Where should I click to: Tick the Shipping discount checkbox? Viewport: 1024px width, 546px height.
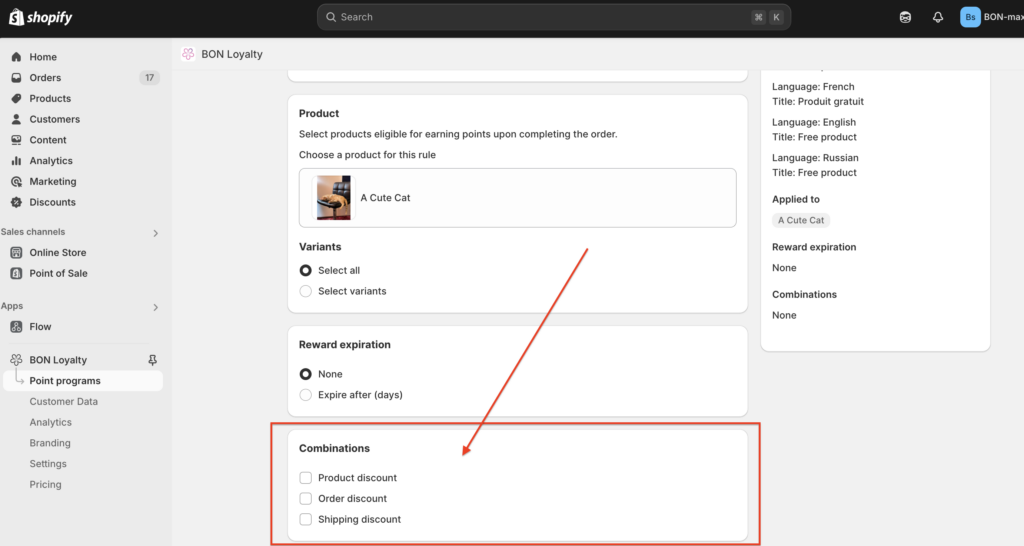point(306,520)
